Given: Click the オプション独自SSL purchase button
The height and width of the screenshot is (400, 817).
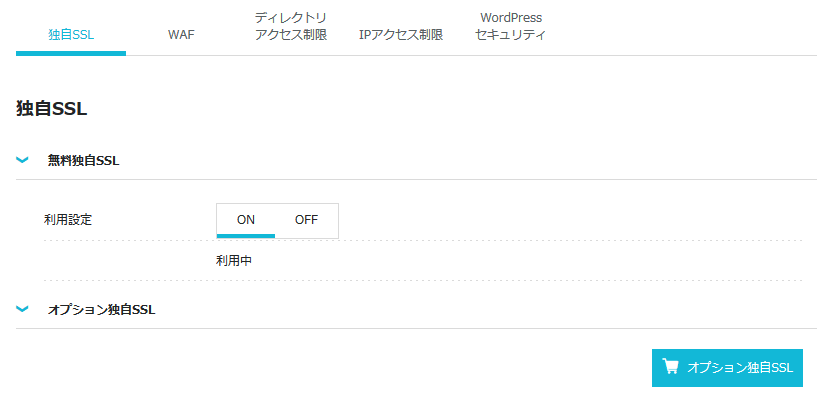Looking at the screenshot, I should pos(727,368).
